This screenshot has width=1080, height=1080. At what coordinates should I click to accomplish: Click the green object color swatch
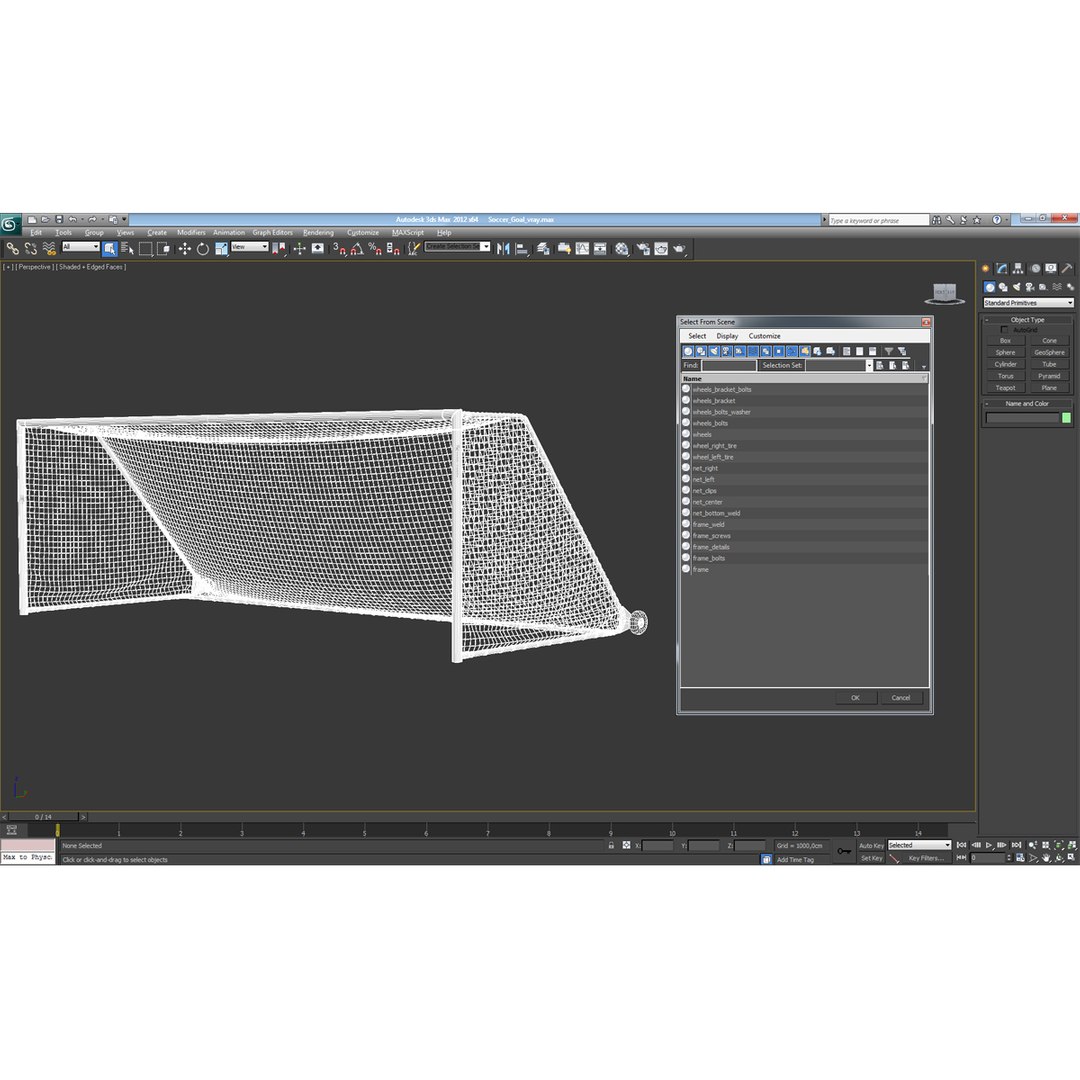pos(1066,418)
